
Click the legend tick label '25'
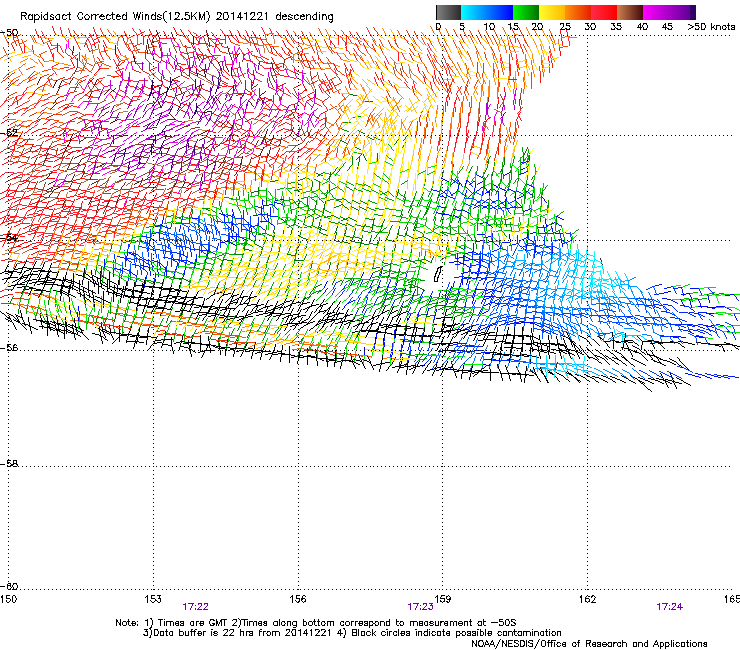(565, 27)
